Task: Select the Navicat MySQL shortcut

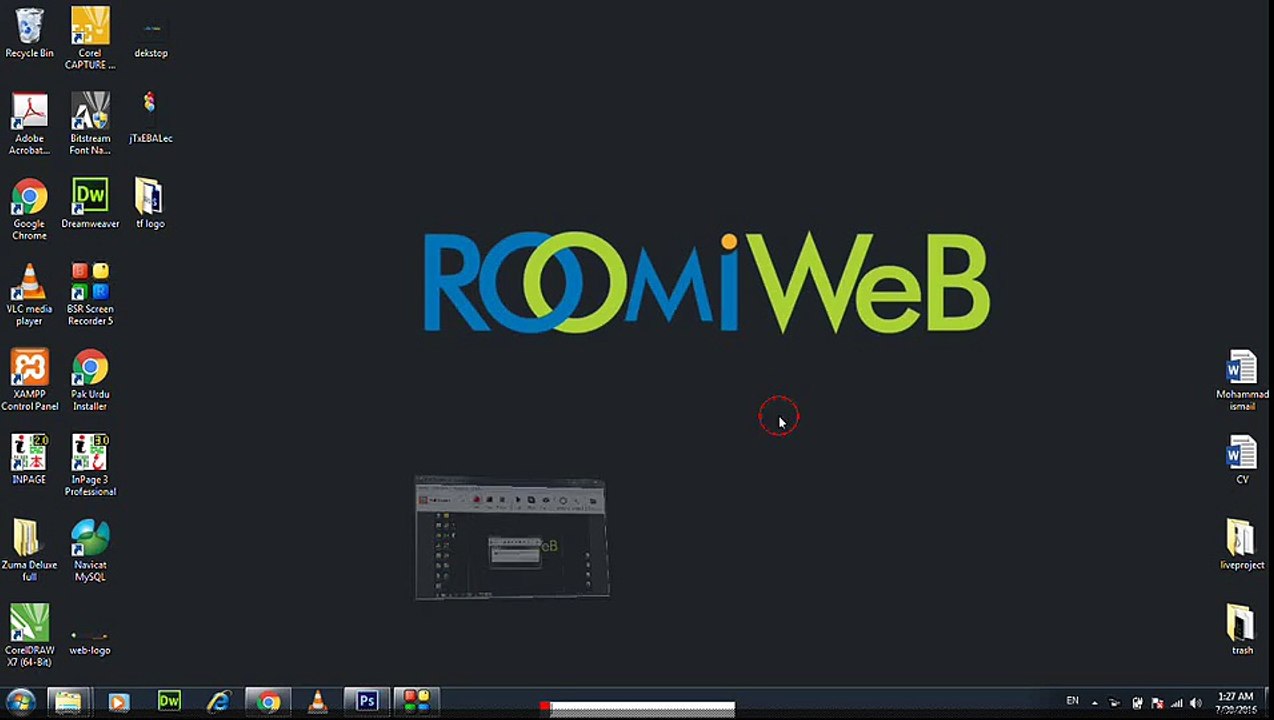Action: pyautogui.click(x=90, y=550)
